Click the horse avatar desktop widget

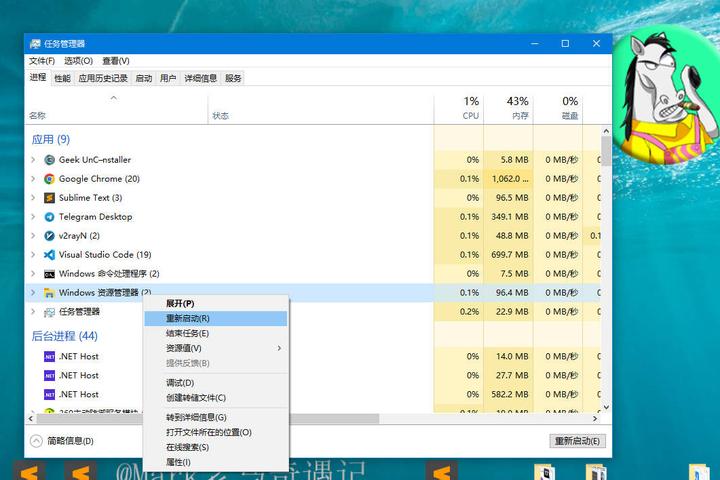665,95
